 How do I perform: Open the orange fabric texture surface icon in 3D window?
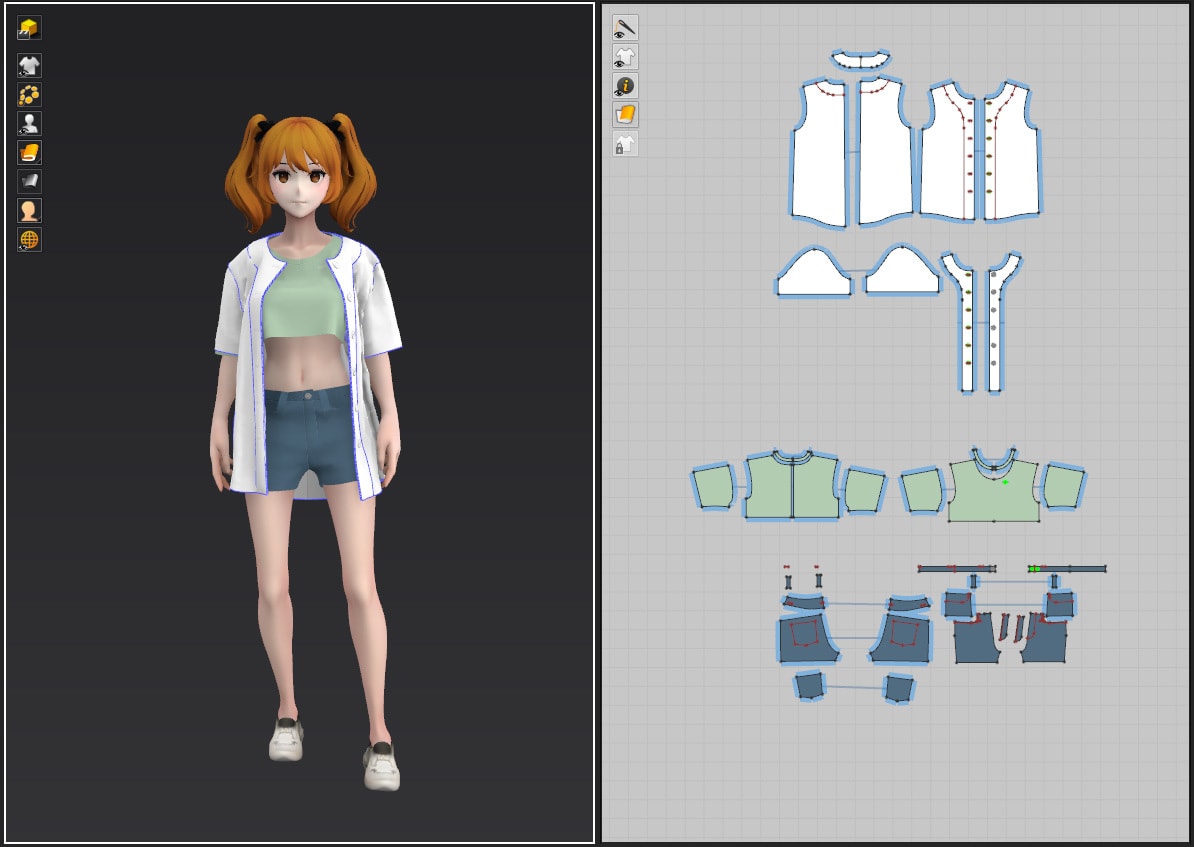coord(29,152)
